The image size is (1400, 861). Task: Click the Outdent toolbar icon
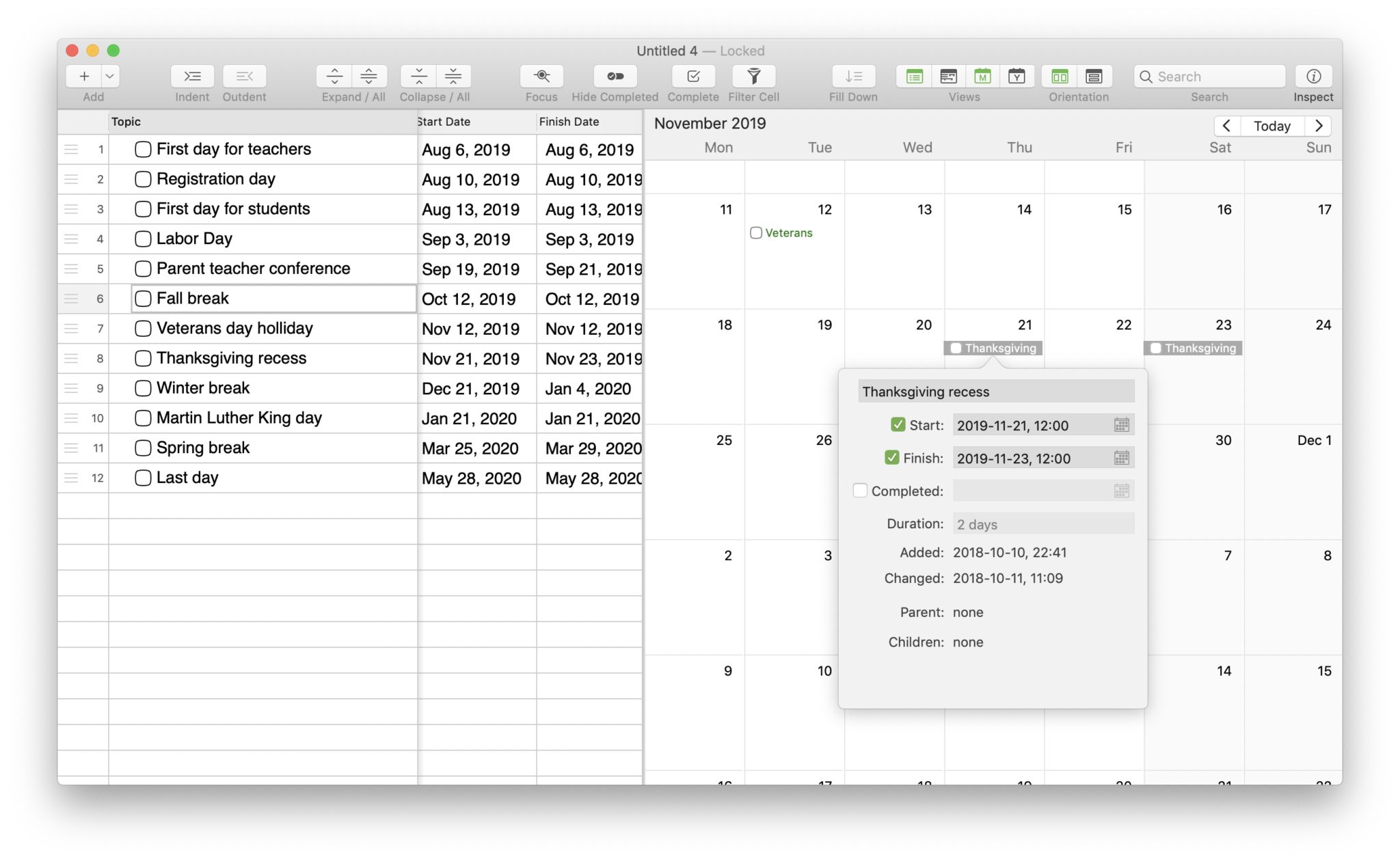tap(244, 76)
